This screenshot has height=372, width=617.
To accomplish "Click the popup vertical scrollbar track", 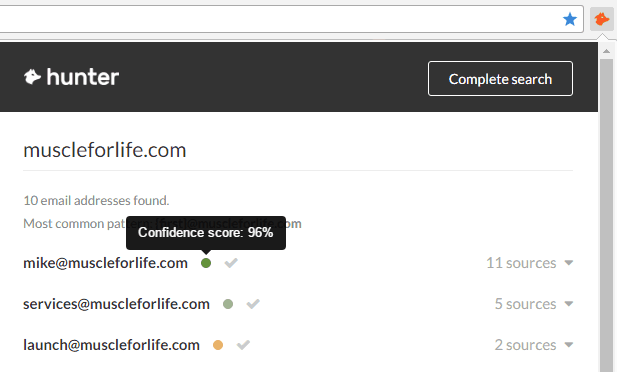I will click(x=606, y=215).
